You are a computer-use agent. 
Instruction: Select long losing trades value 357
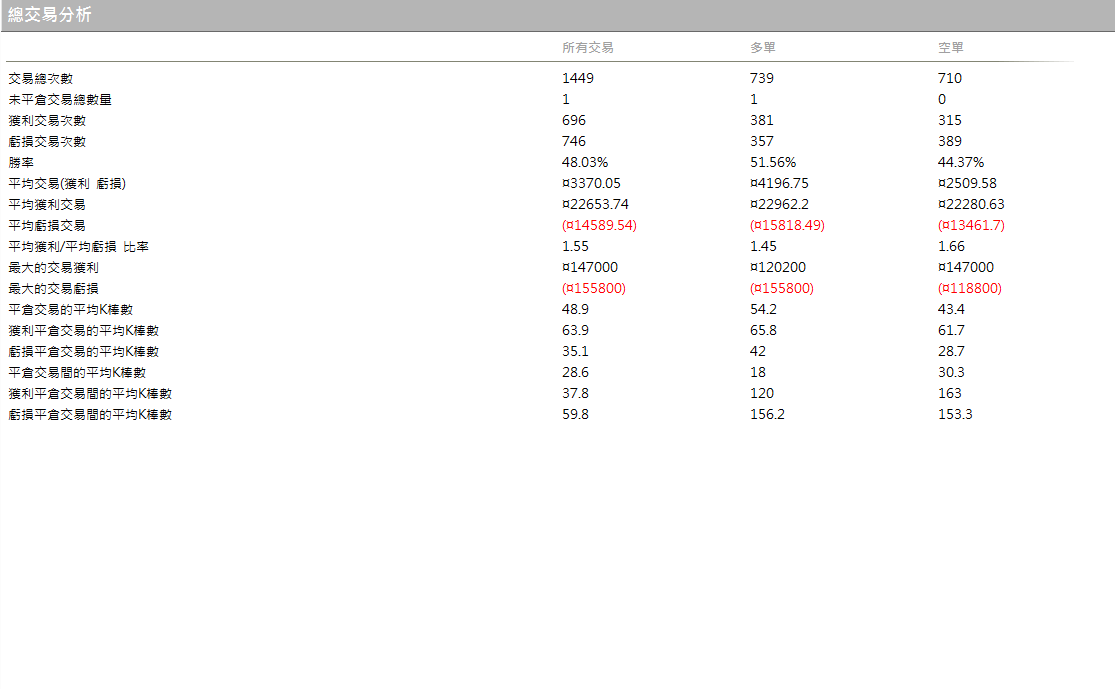(762, 141)
